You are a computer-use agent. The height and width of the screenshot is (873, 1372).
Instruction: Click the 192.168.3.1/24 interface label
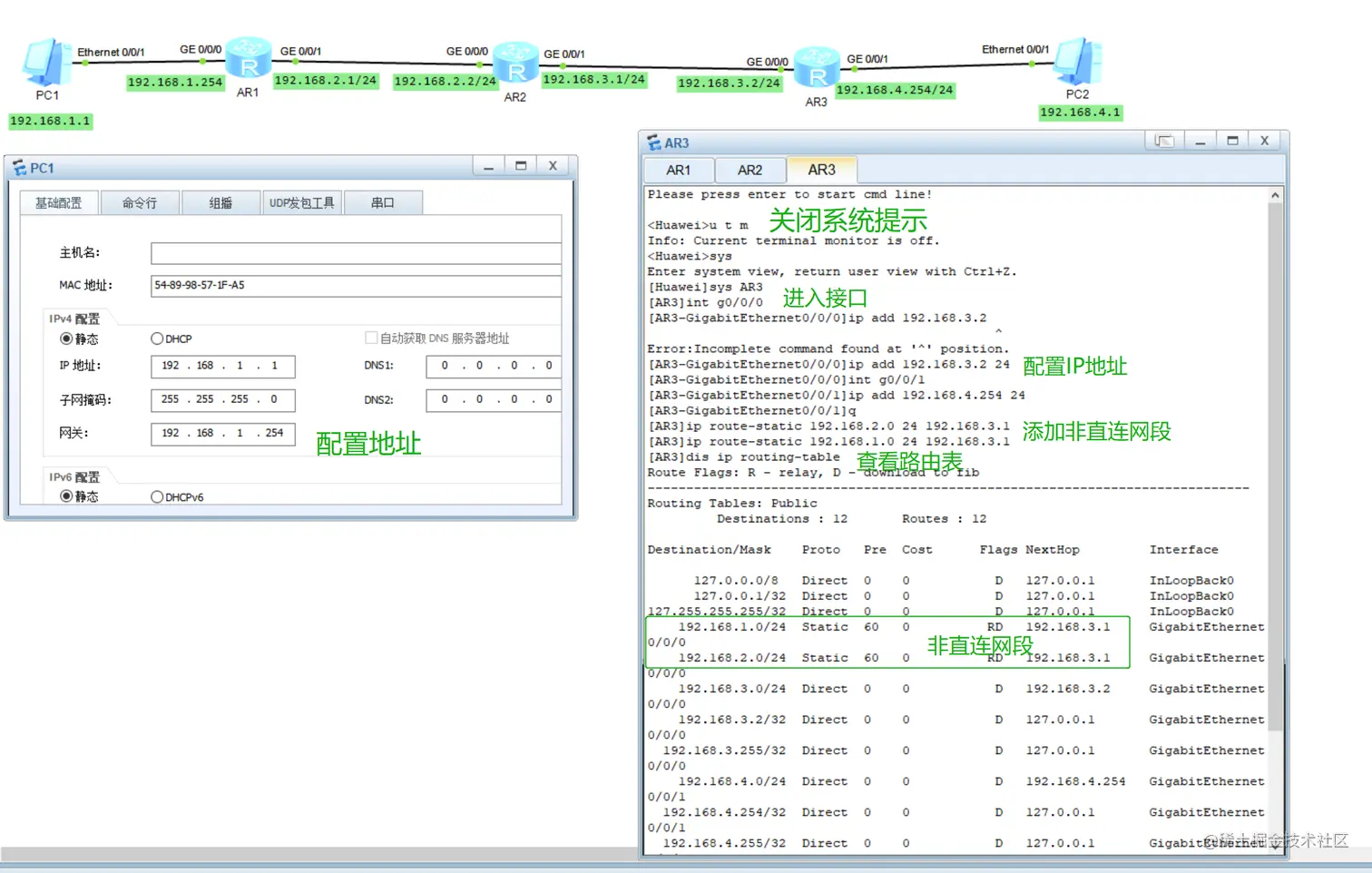[x=594, y=80]
